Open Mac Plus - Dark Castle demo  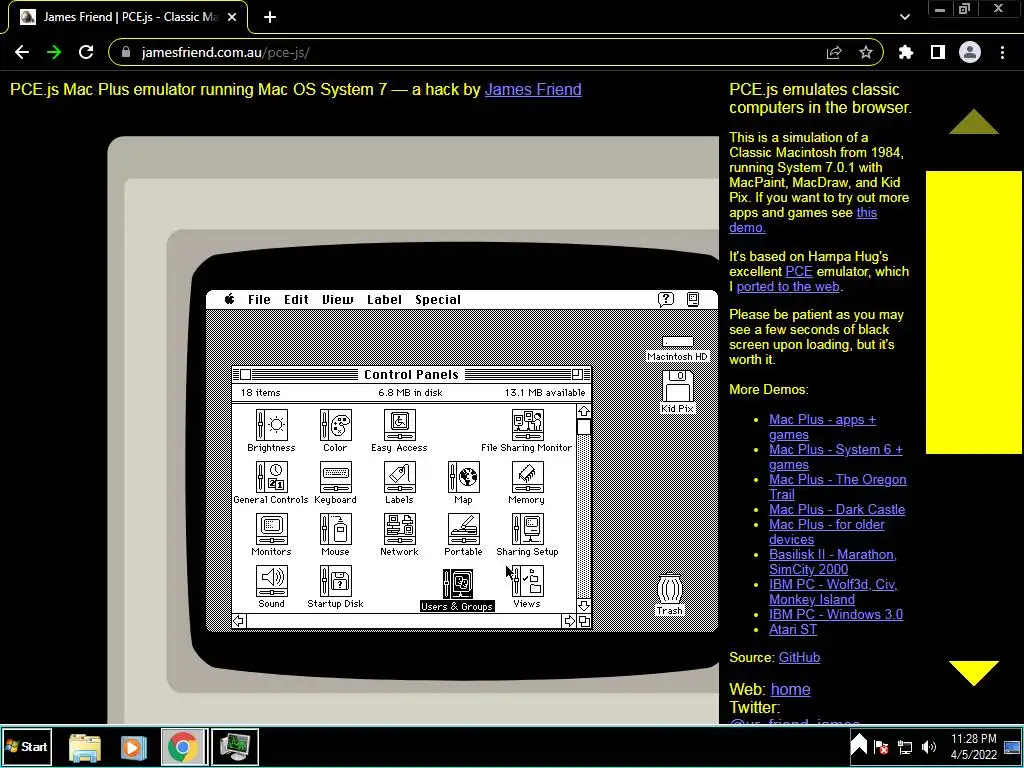(x=837, y=509)
